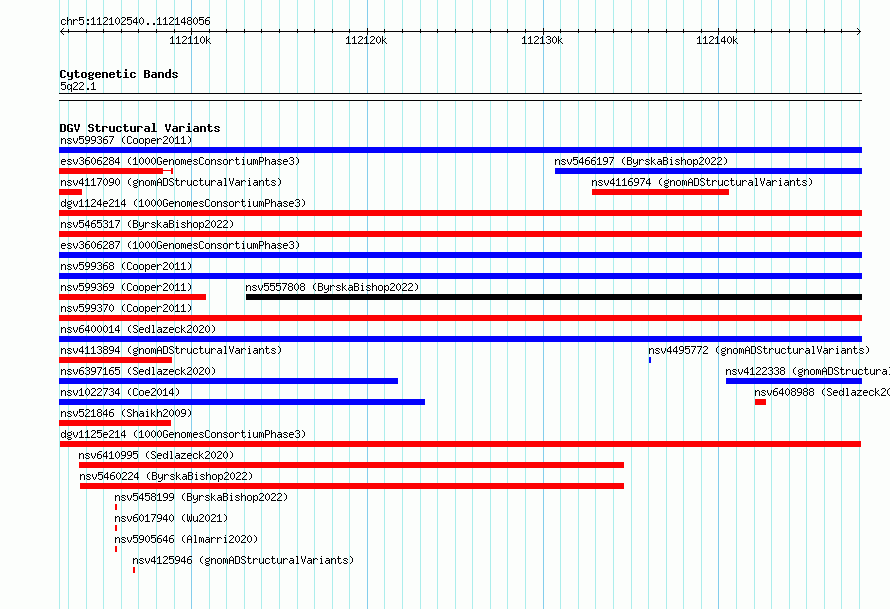Click the red nsv599370 bar

460,318
